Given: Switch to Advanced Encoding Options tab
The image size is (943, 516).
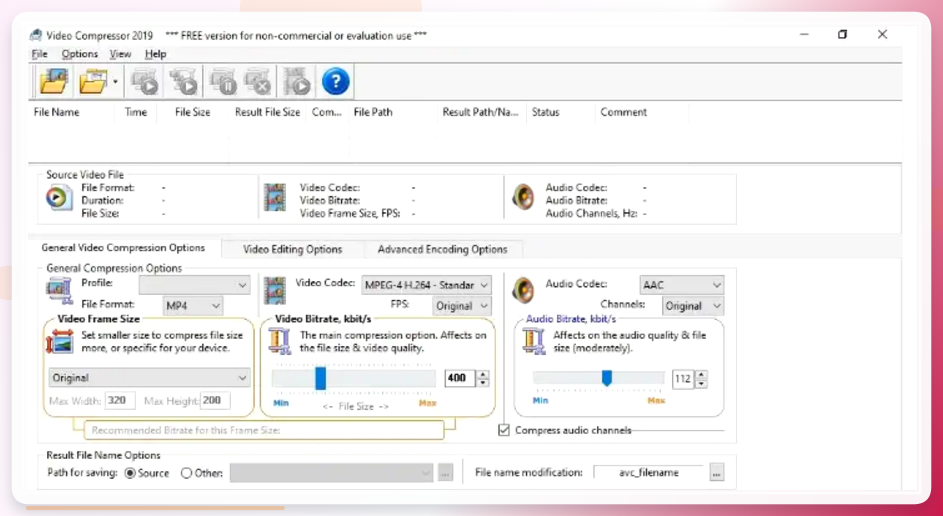Looking at the screenshot, I should tap(443, 249).
